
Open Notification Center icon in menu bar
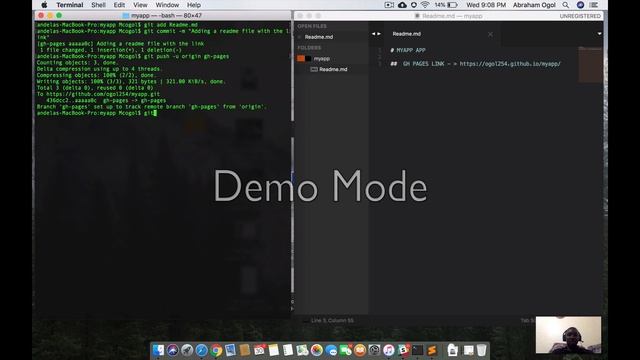(594, 5)
